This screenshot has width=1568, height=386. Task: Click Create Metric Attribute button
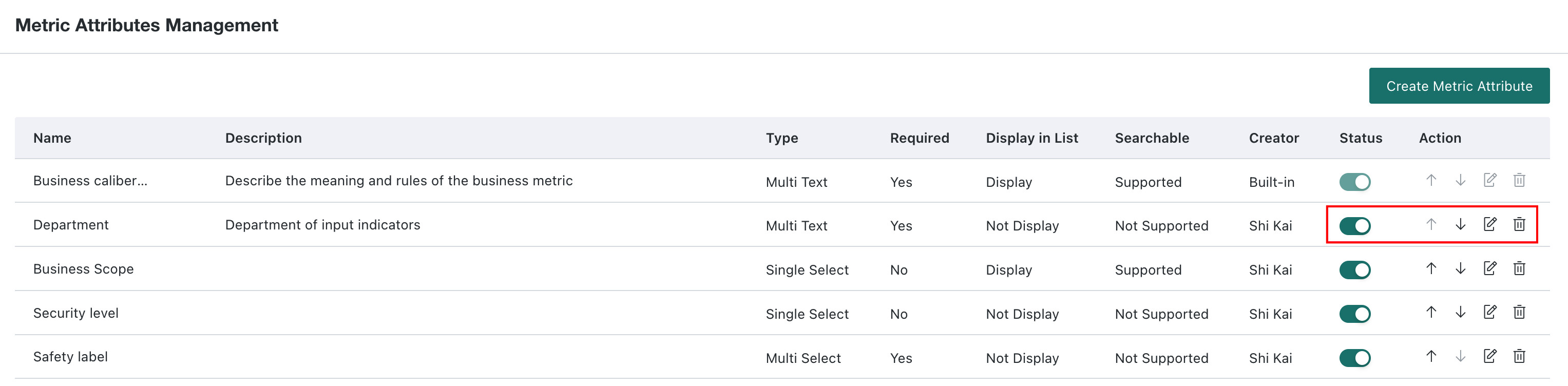tap(1459, 86)
